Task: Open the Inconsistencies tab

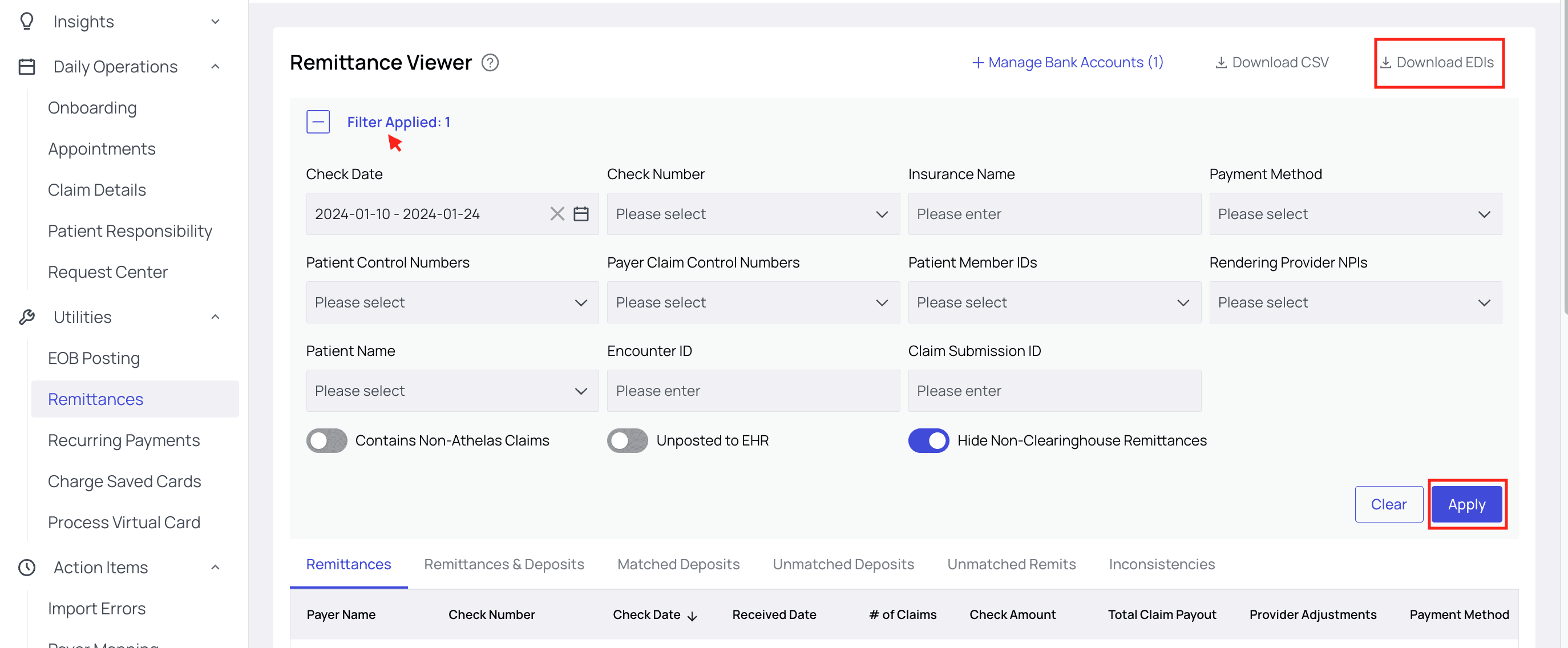Action: click(1161, 564)
